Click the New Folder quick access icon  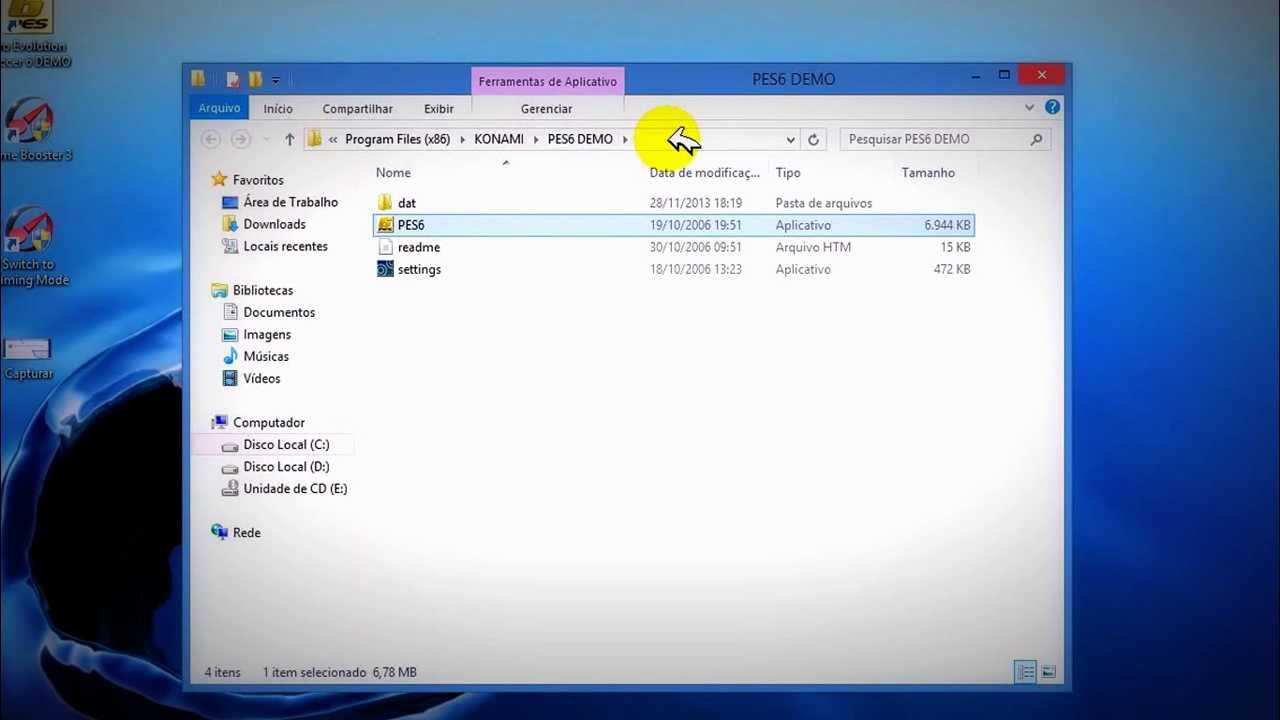tap(255, 79)
